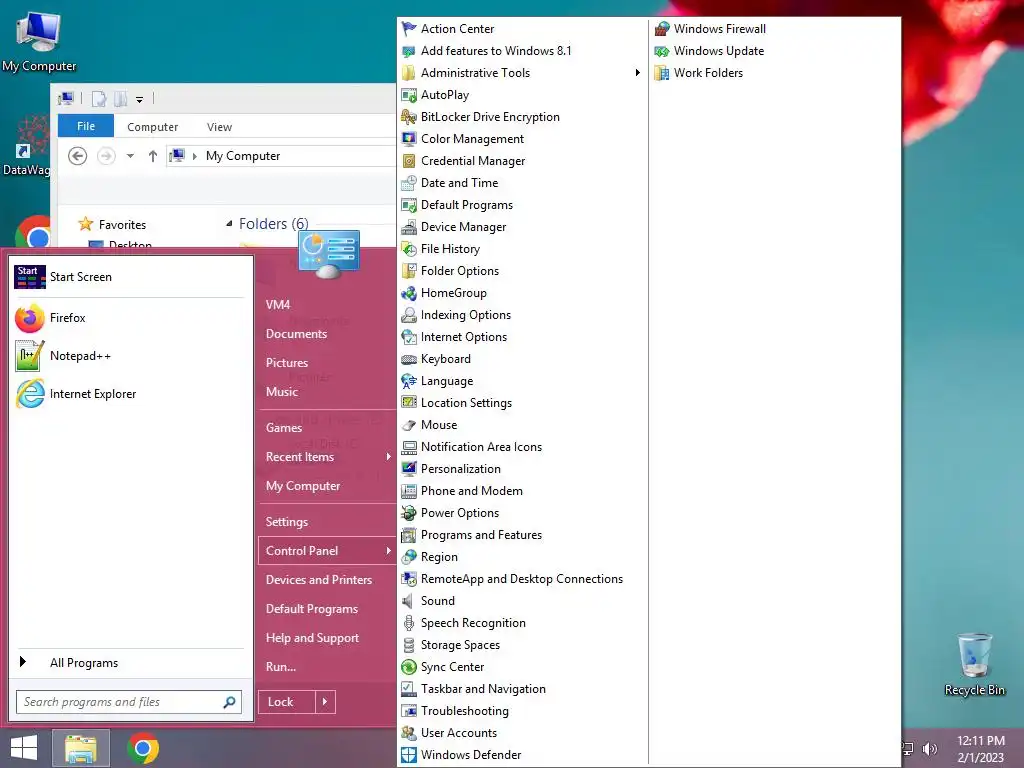Screen dimensions: 1024x768
Task: Click volume speaker icon in tray
Action: 929,749
